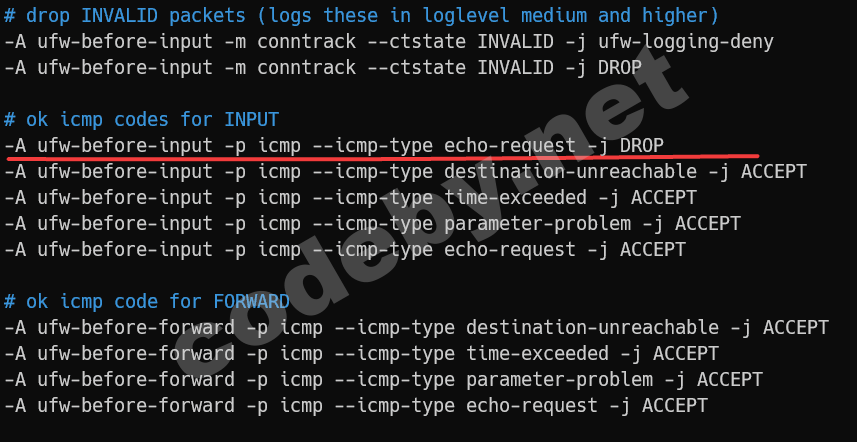This screenshot has height=442, width=857.
Task: Click destination-unreachable in the ufw-before-input rule
Action: point(570,172)
